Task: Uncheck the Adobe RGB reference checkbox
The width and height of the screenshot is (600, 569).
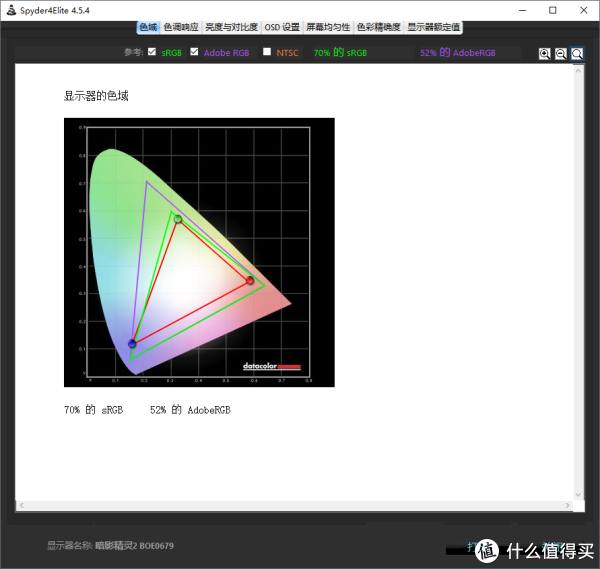Action: pyautogui.click(x=194, y=52)
